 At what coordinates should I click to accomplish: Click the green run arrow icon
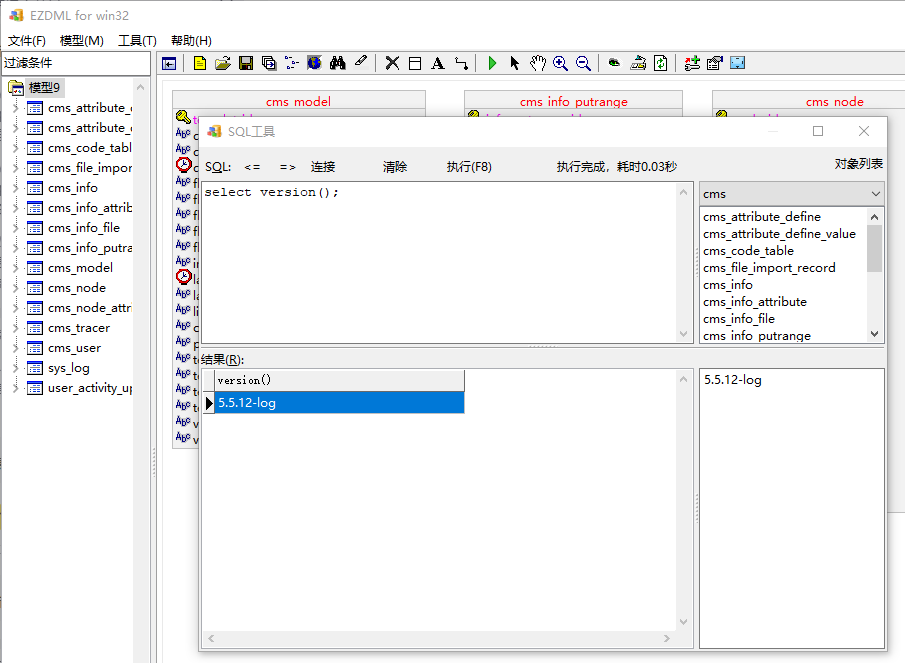point(492,63)
